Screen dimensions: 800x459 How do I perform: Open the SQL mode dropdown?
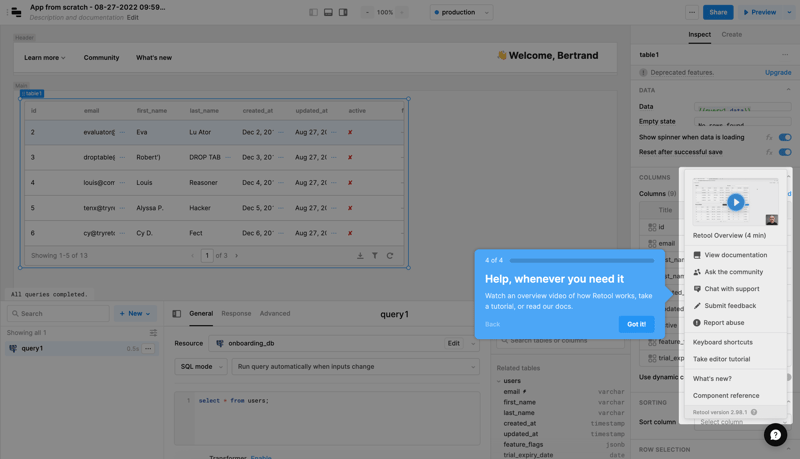click(x=201, y=367)
